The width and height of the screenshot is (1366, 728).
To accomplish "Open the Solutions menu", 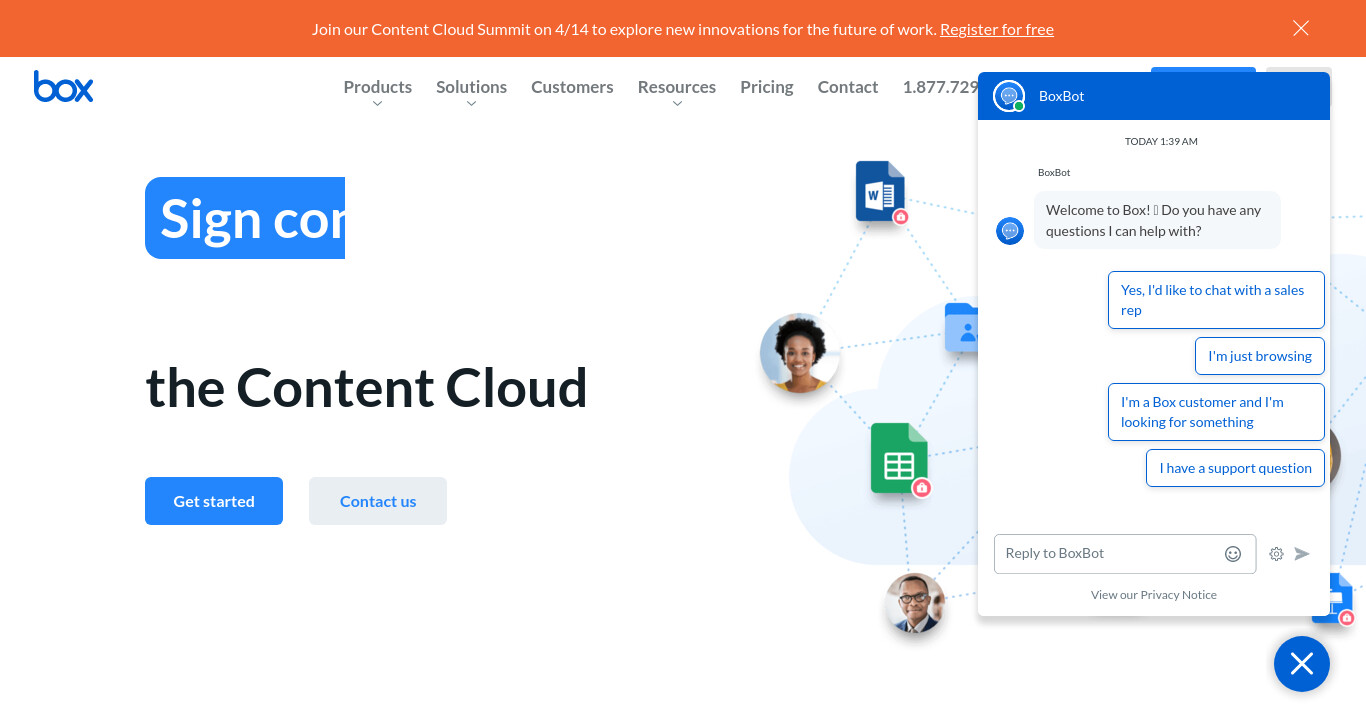I will (x=471, y=87).
